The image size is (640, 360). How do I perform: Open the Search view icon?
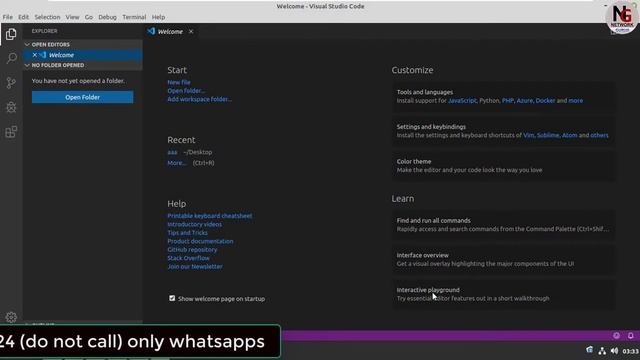tap(11, 58)
